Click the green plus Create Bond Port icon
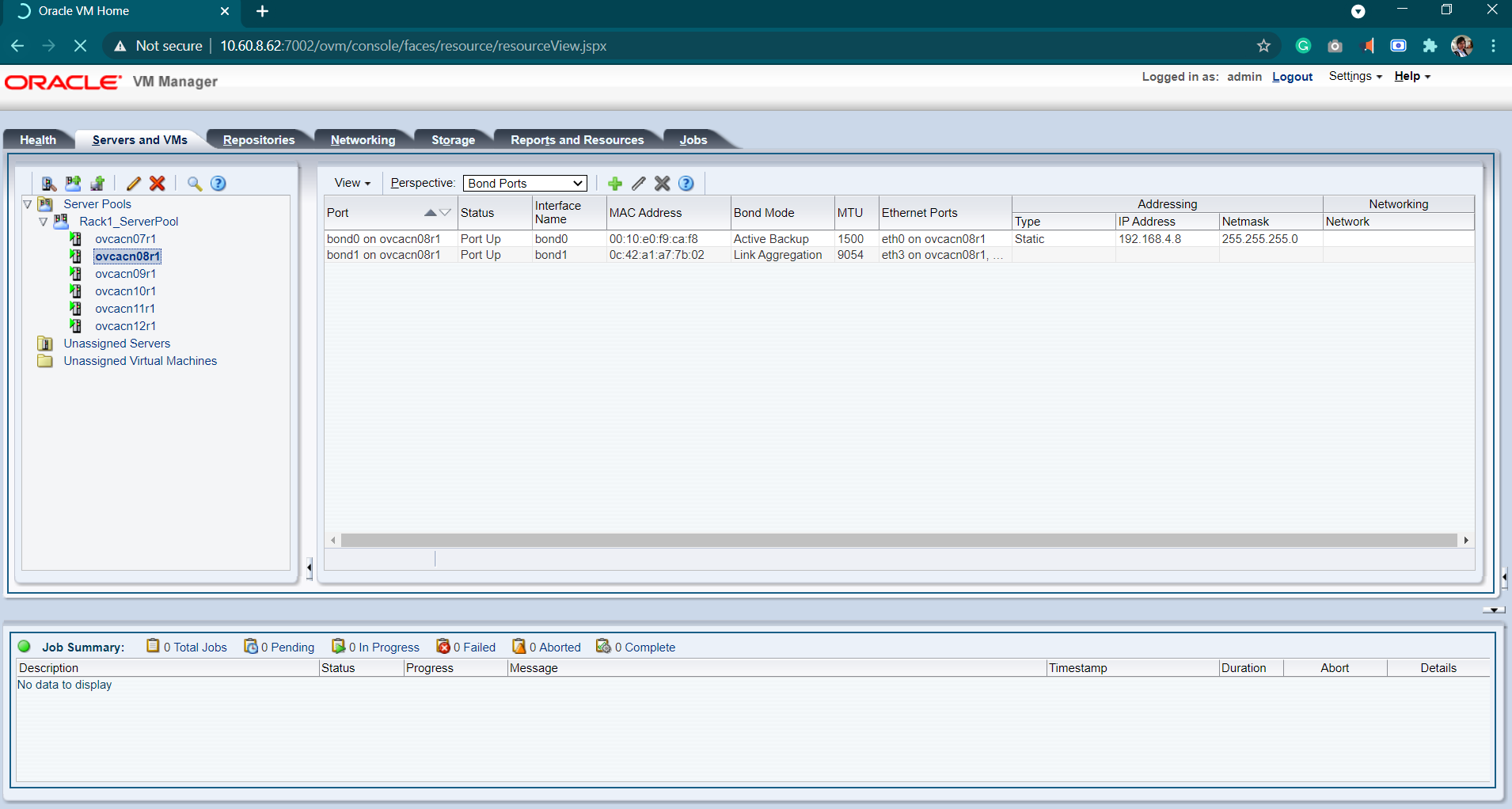1512x809 pixels. (615, 184)
